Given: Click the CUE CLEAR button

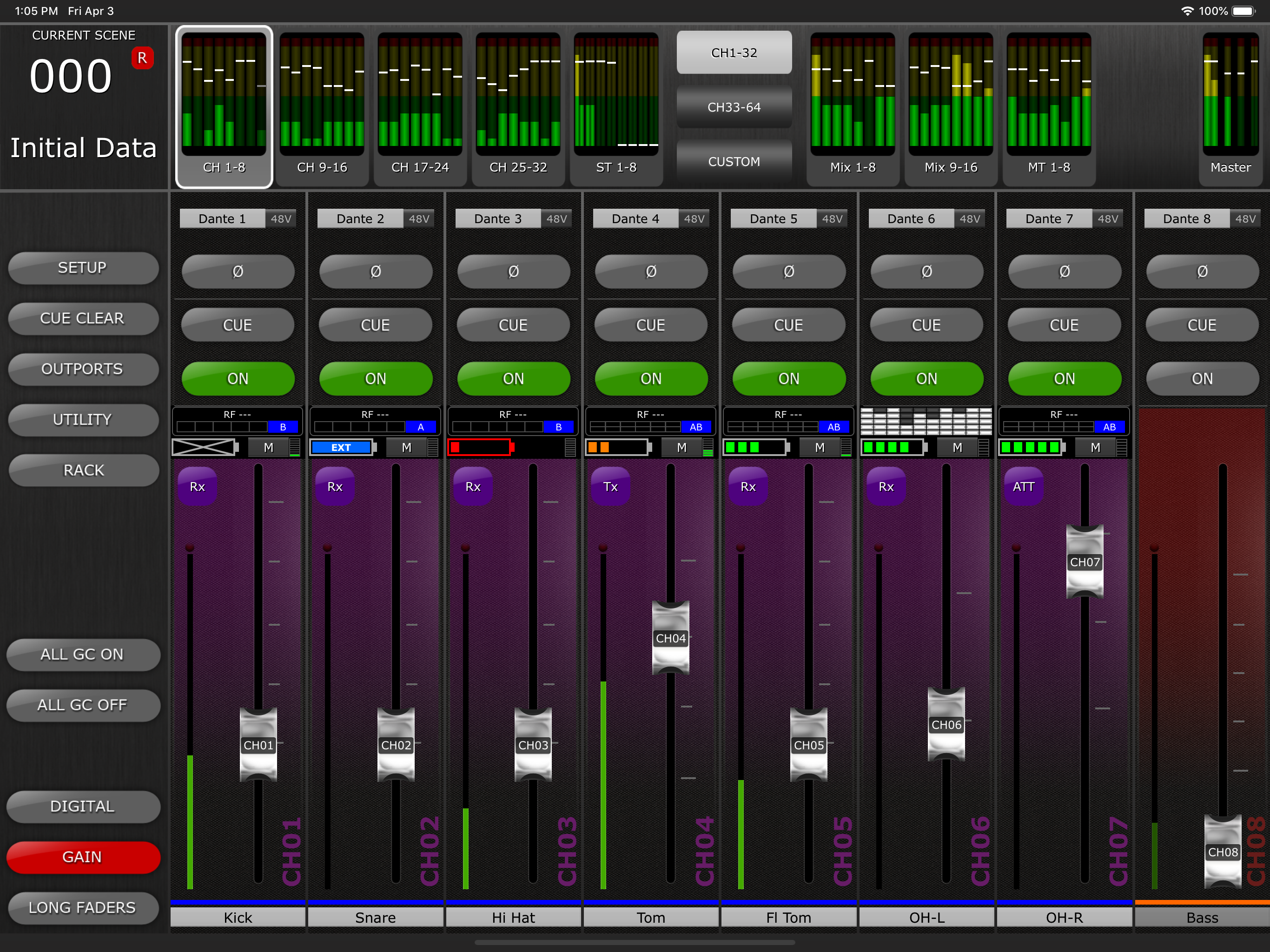Looking at the screenshot, I should point(83,319).
